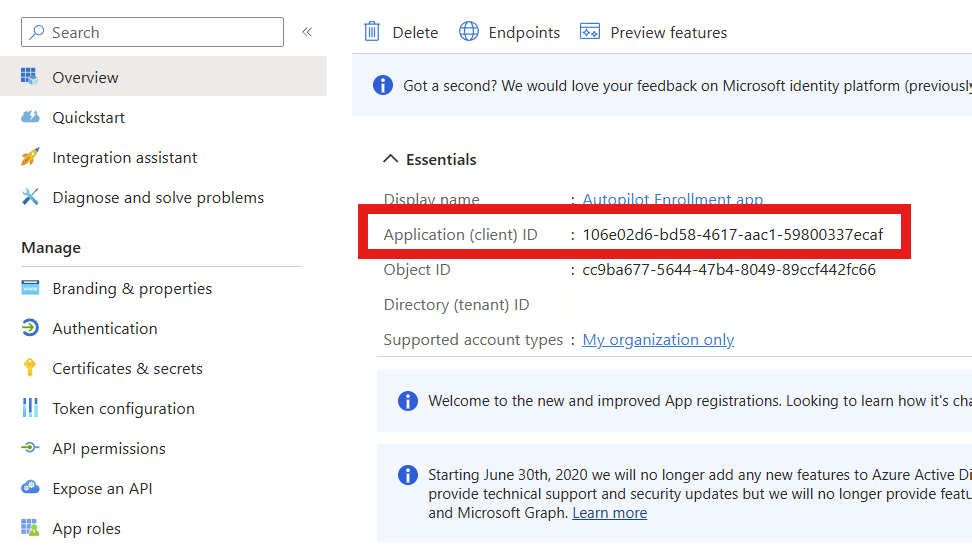Open the My organization only link
The image size is (972, 552).
click(x=658, y=340)
